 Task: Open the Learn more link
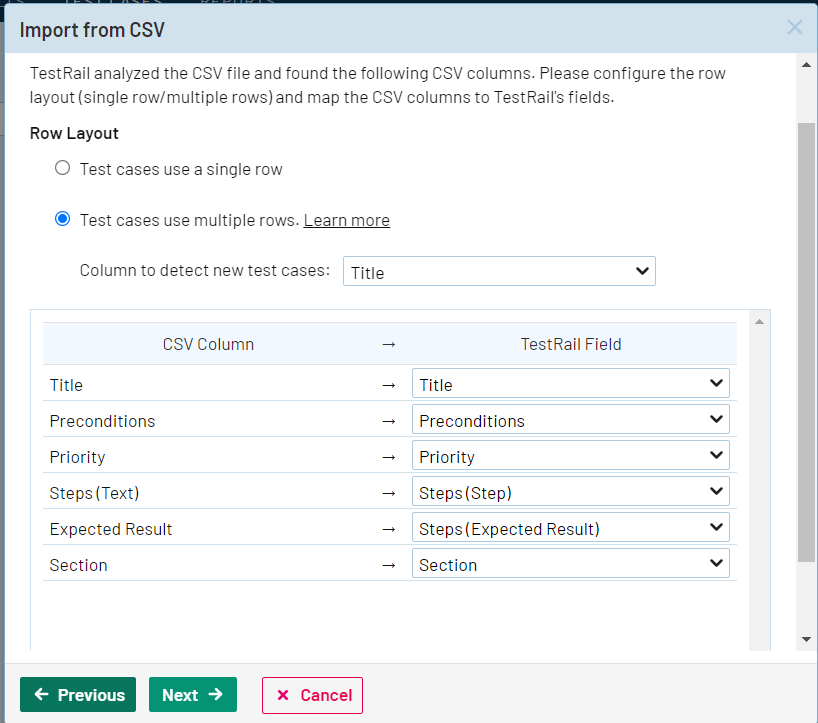pos(346,220)
